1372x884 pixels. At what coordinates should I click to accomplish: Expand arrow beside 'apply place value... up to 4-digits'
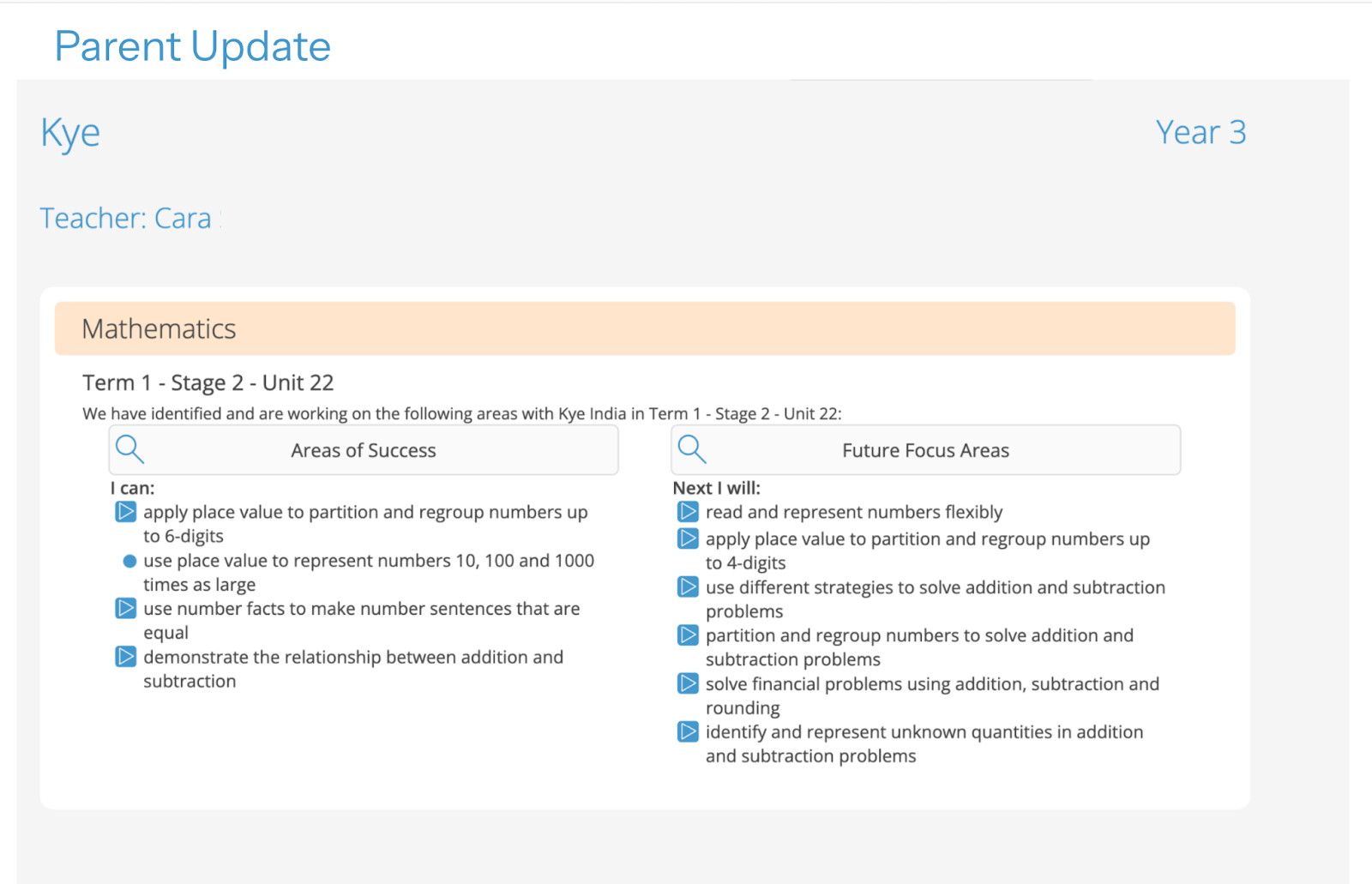click(x=688, y=538)
